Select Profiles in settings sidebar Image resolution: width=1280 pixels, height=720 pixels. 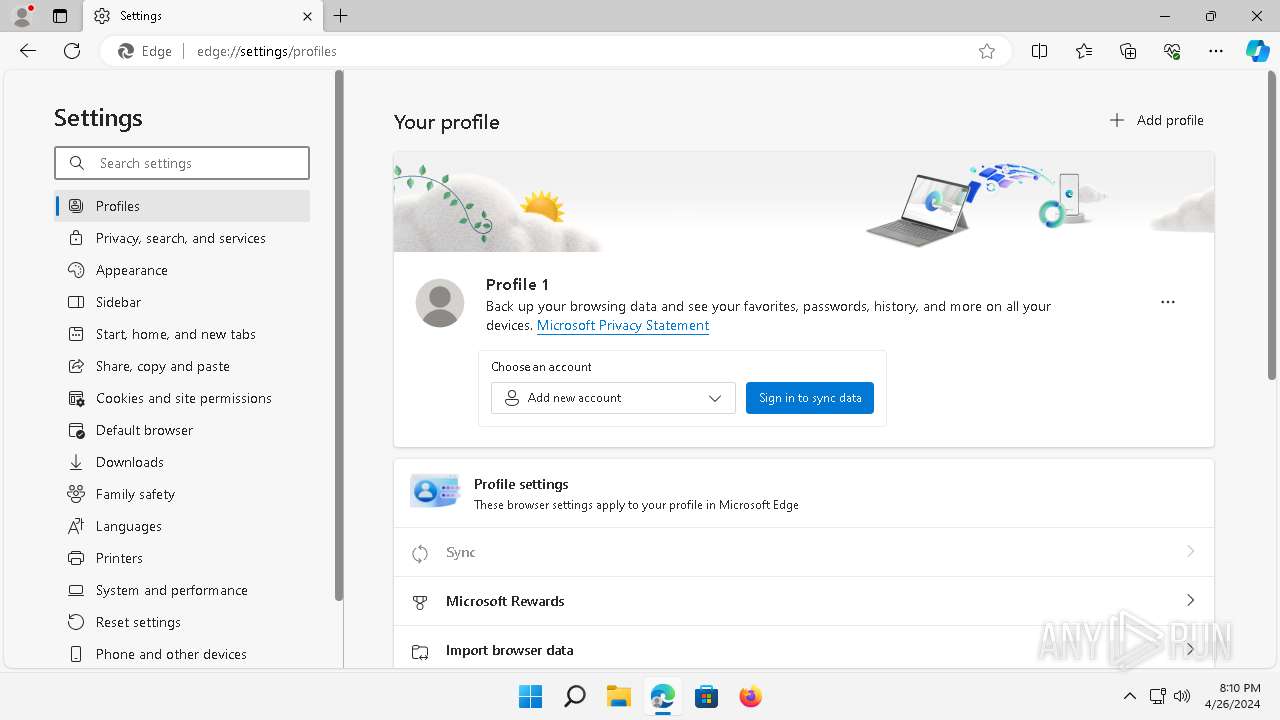[182, 206]
